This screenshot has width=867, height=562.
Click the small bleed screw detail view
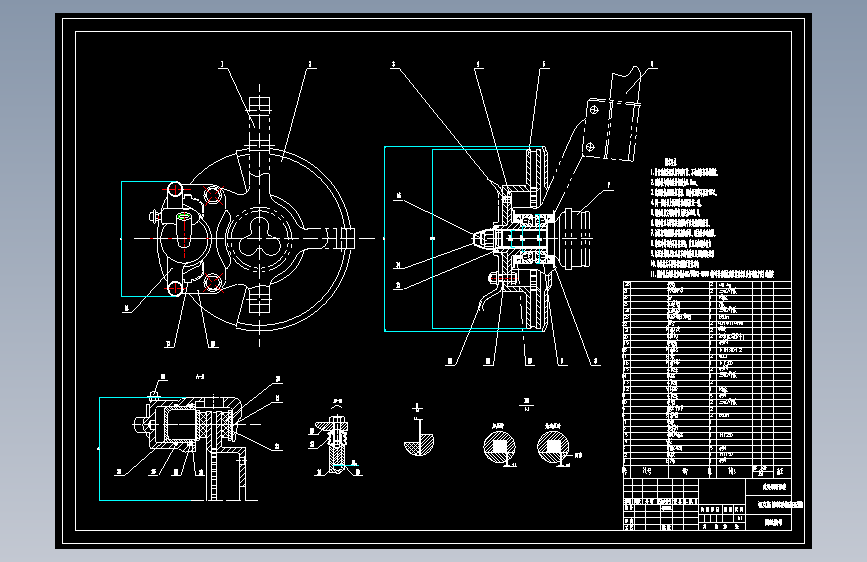click(x=336, y=445)
